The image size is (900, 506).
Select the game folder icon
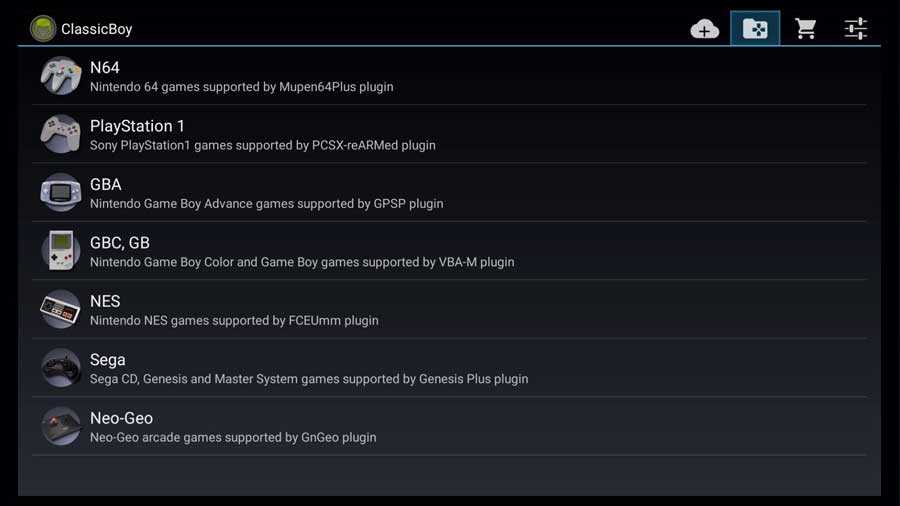pyautogui.click(x=755, y=29)
